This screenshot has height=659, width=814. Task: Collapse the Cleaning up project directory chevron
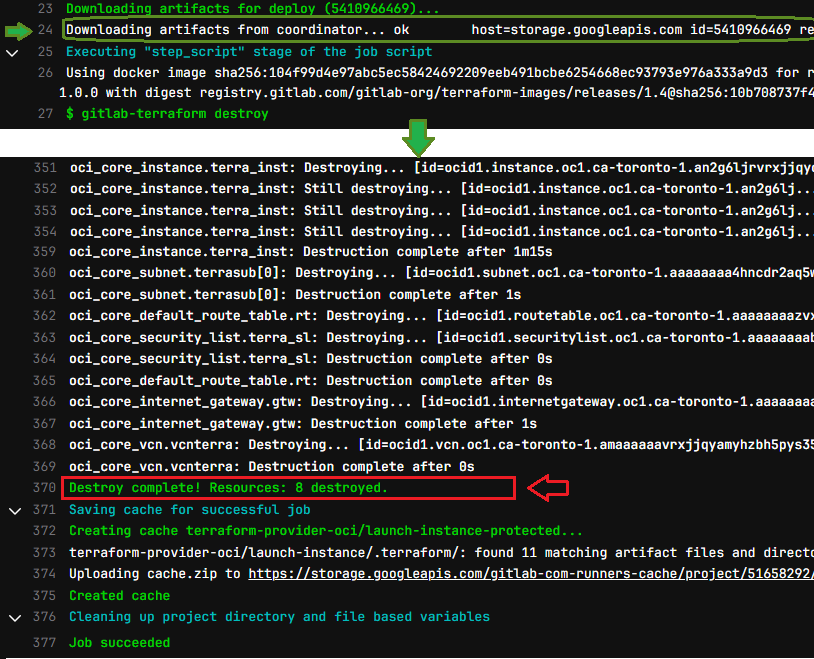pyautogui.click(x=16, y=618)
